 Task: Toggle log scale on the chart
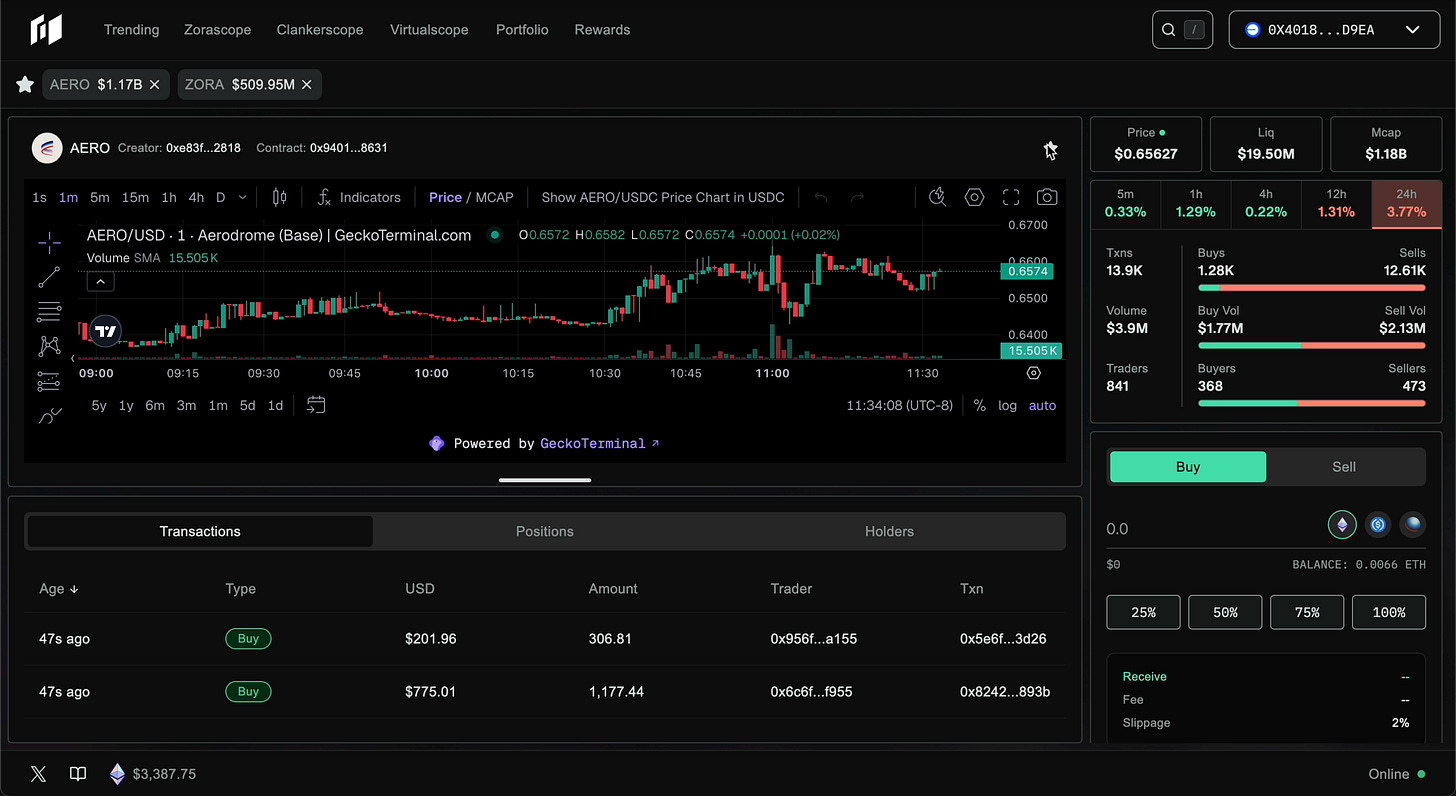coord(1007,405)
